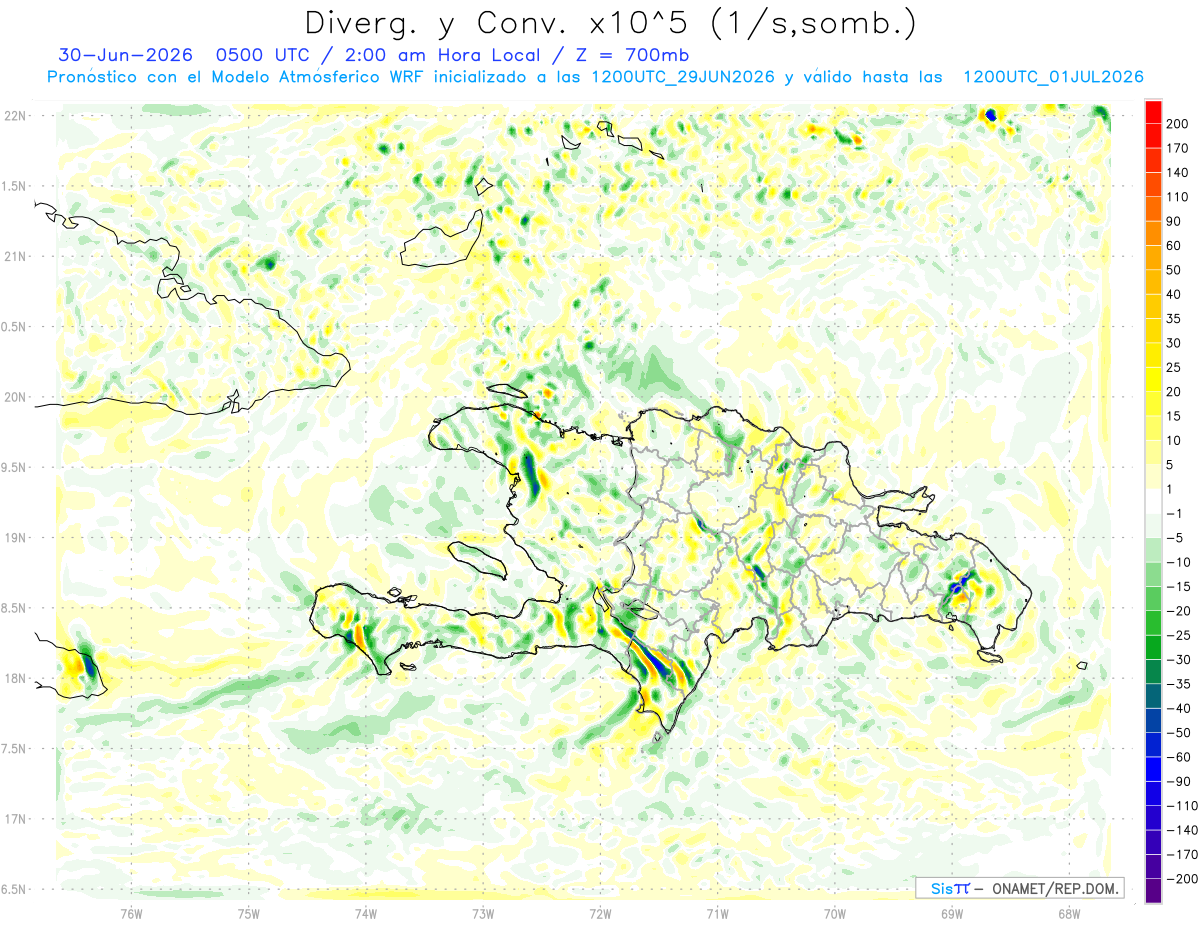This screenshot has width=1200, height=927.
Task: Click the red color bar segment above 200
Action: tap(1153, 111)
